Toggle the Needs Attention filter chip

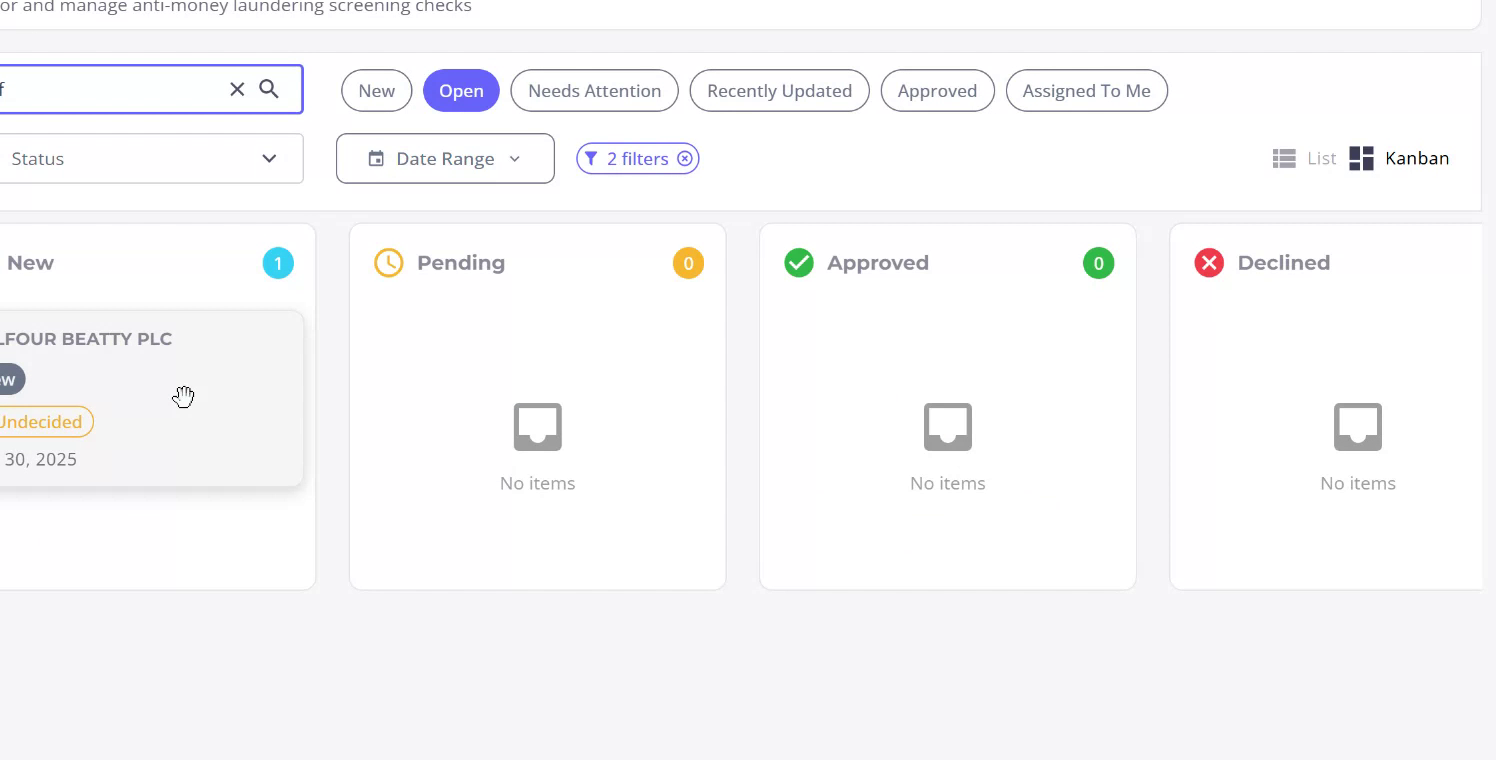pyautogui.click(x=594, y=91)
